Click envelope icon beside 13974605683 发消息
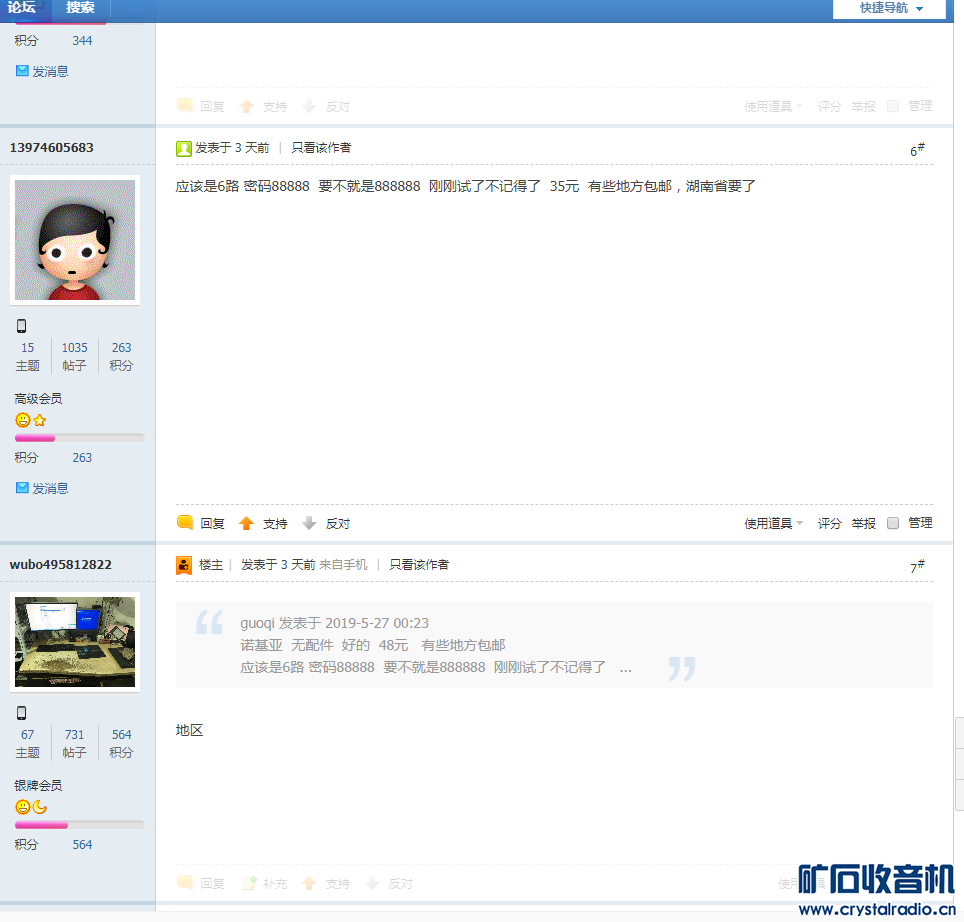 click(22, 487)
